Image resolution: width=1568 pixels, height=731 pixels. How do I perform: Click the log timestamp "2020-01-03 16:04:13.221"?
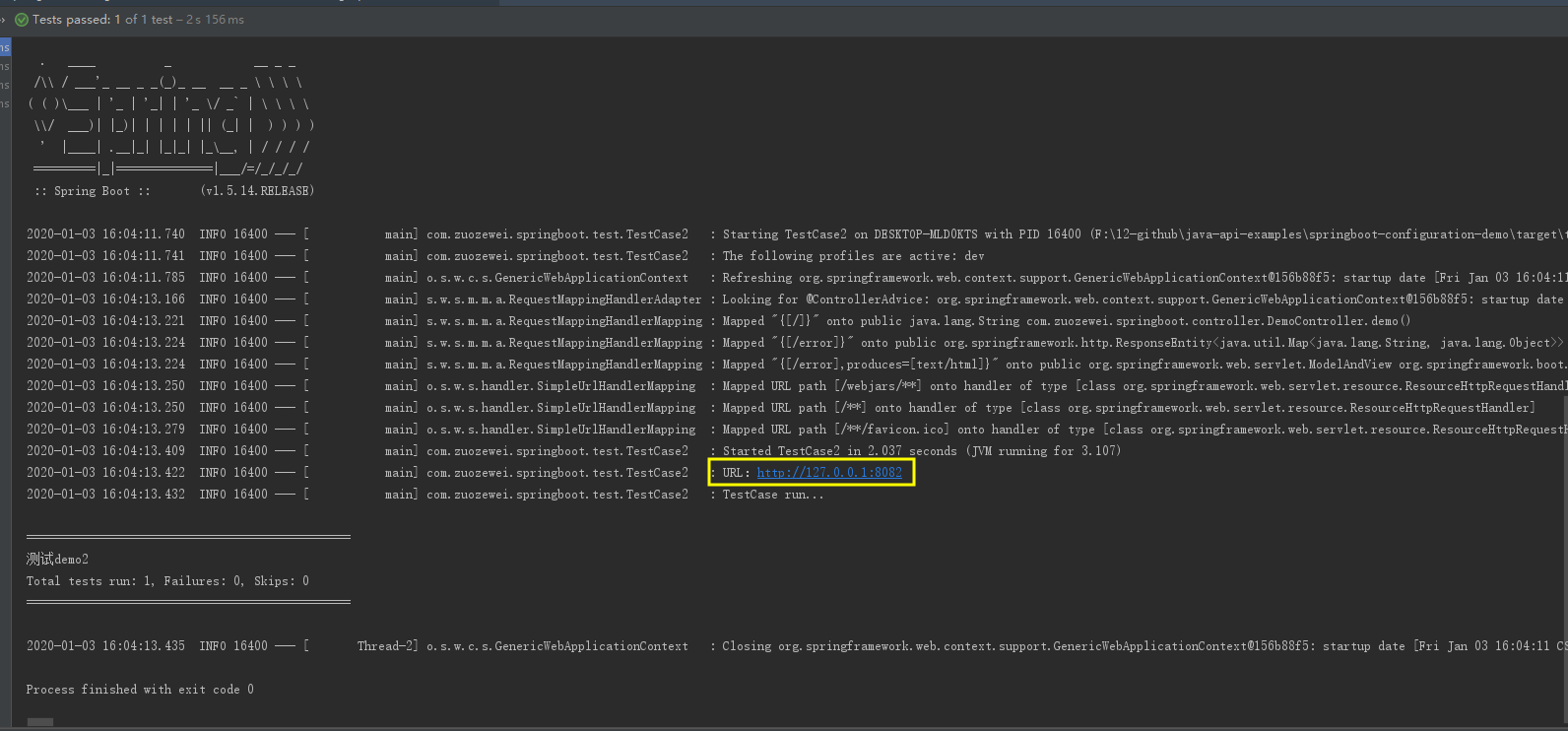(105, 321)
